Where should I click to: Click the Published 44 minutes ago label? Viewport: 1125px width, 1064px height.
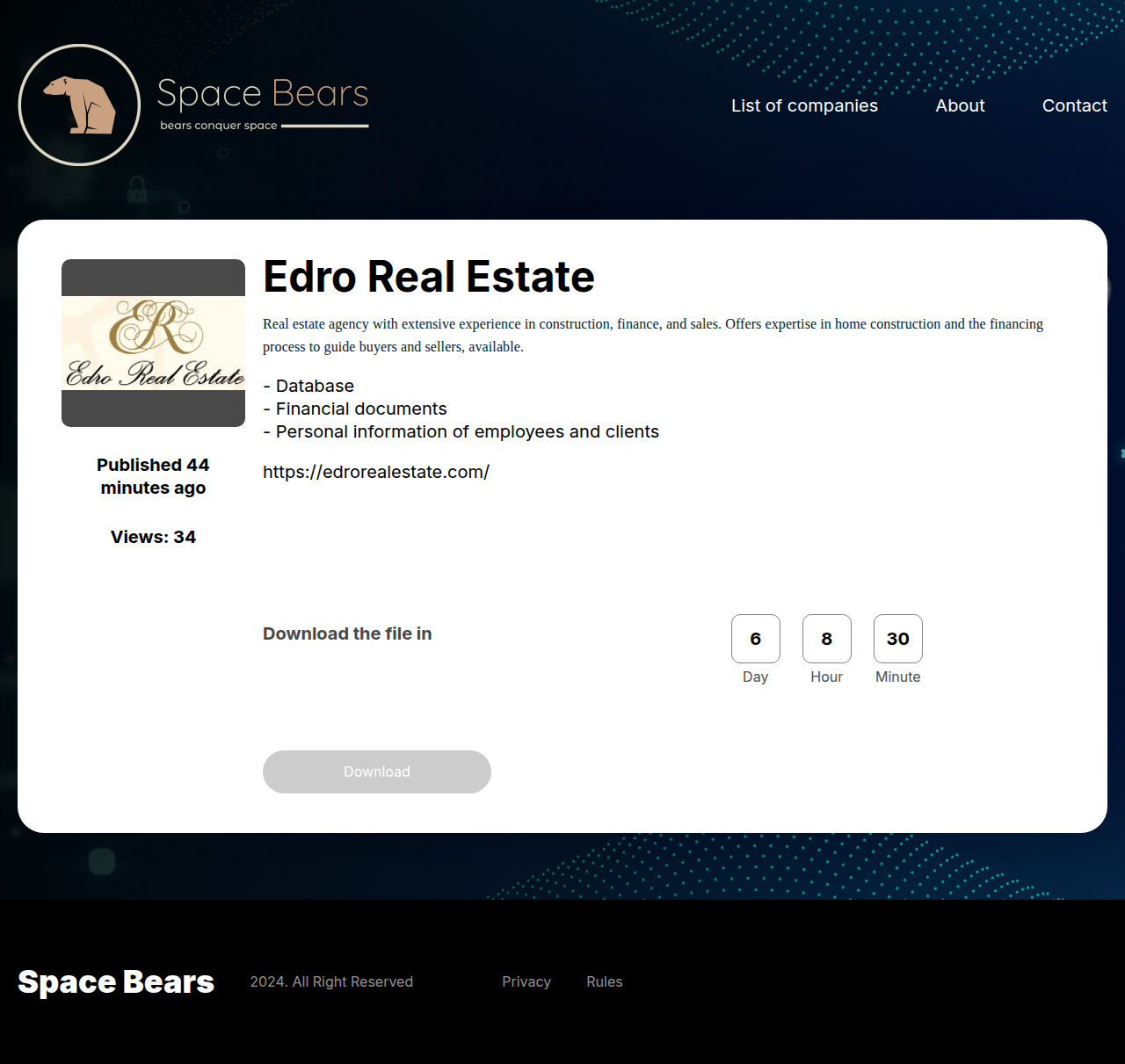(153, 476)
